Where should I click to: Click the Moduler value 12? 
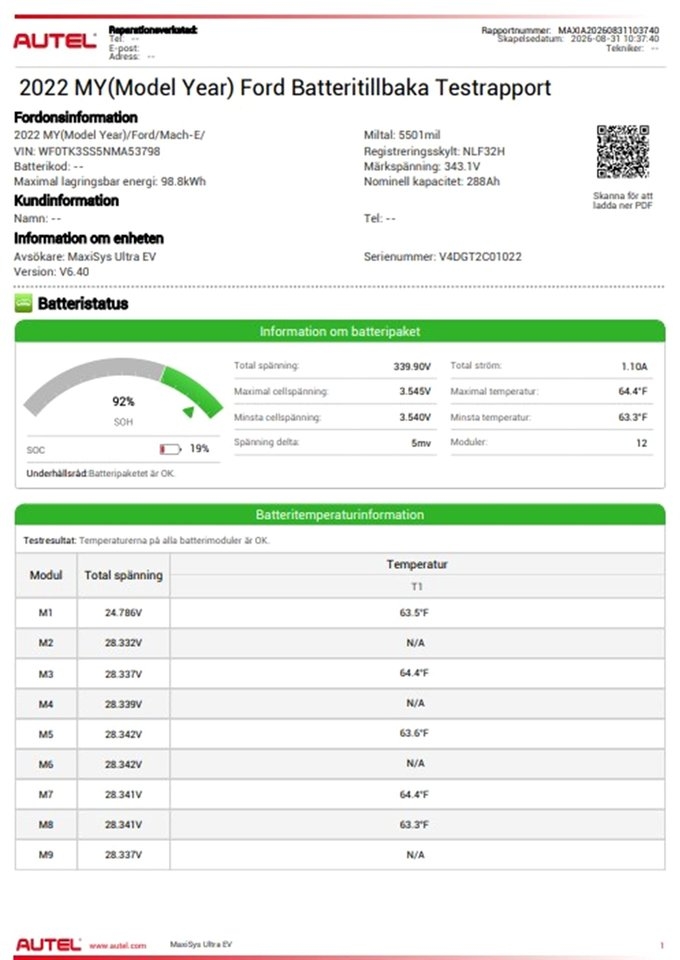(641, 443)
